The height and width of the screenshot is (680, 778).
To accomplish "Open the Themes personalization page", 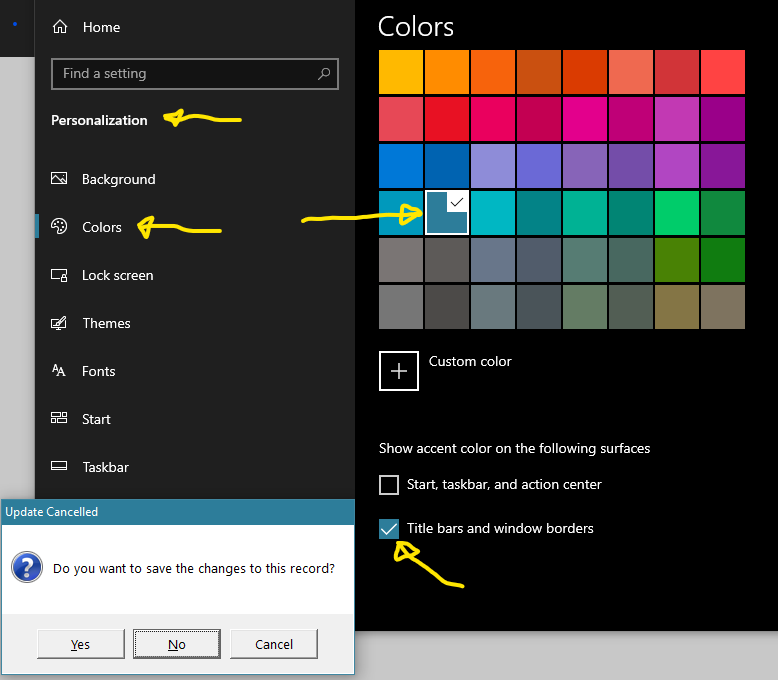I will tap(106, 323).
